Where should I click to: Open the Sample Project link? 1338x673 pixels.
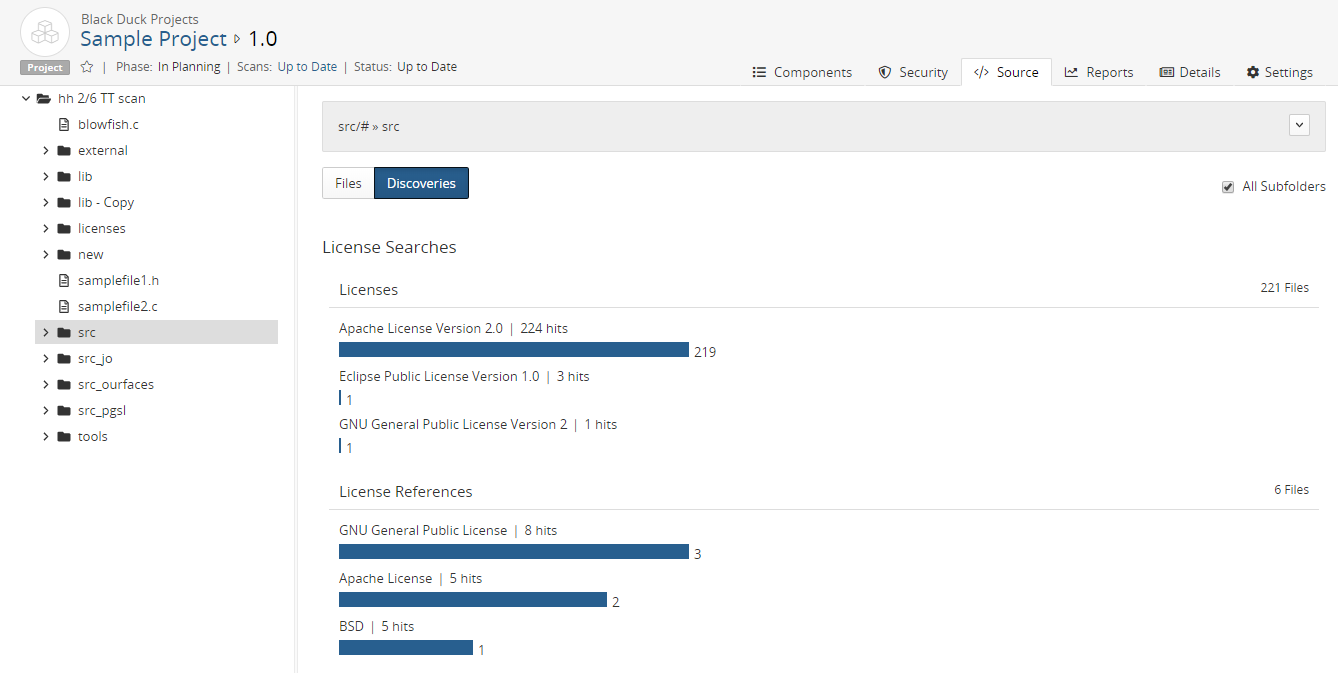[153, 39]
